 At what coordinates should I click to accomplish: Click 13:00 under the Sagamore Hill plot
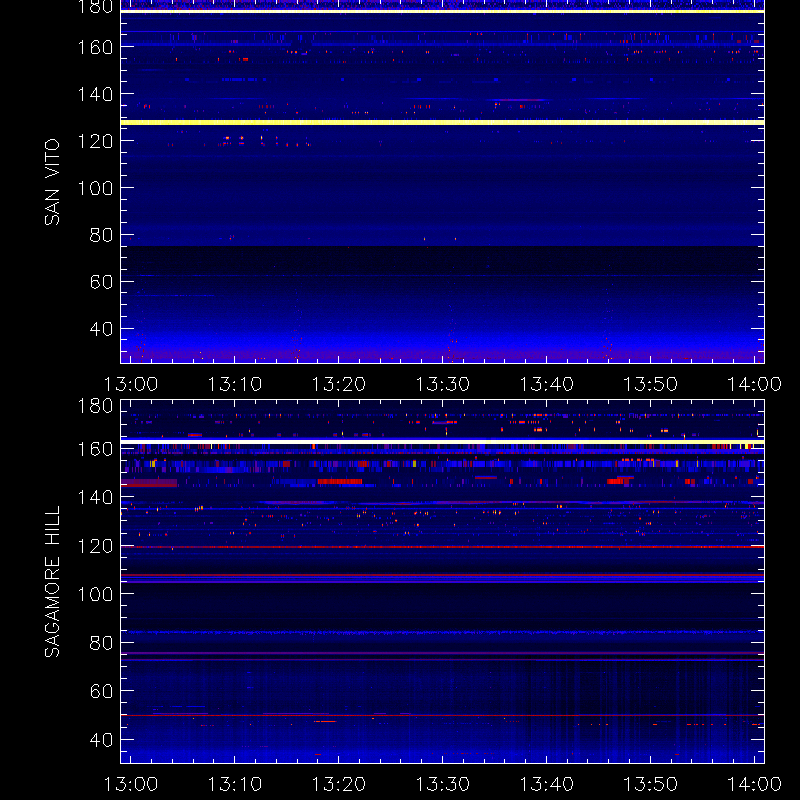click(x=131, y=784)
